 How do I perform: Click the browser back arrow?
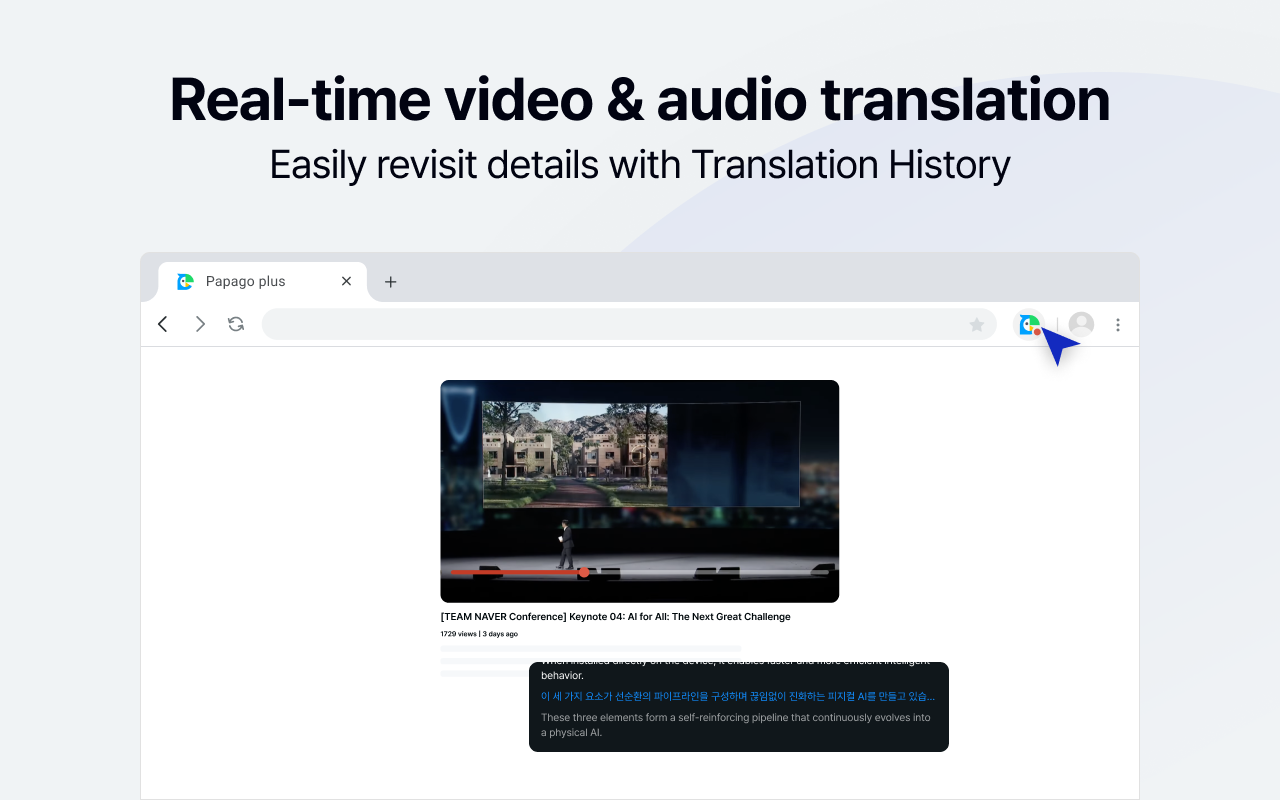[x=163, y=324]
